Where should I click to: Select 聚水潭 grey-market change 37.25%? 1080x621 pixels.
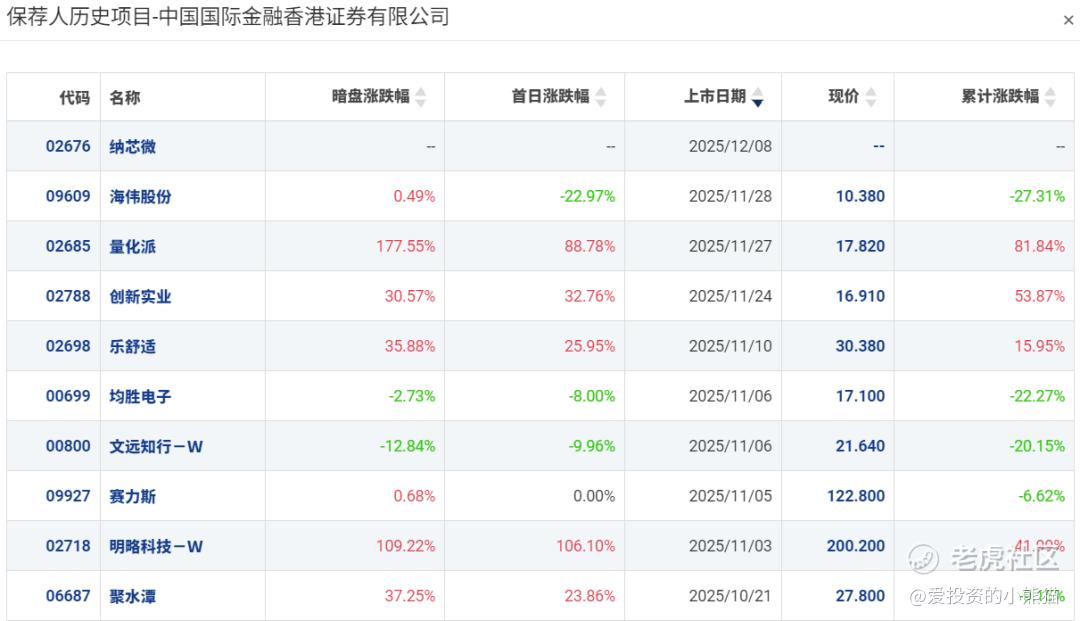coord(410,596)
